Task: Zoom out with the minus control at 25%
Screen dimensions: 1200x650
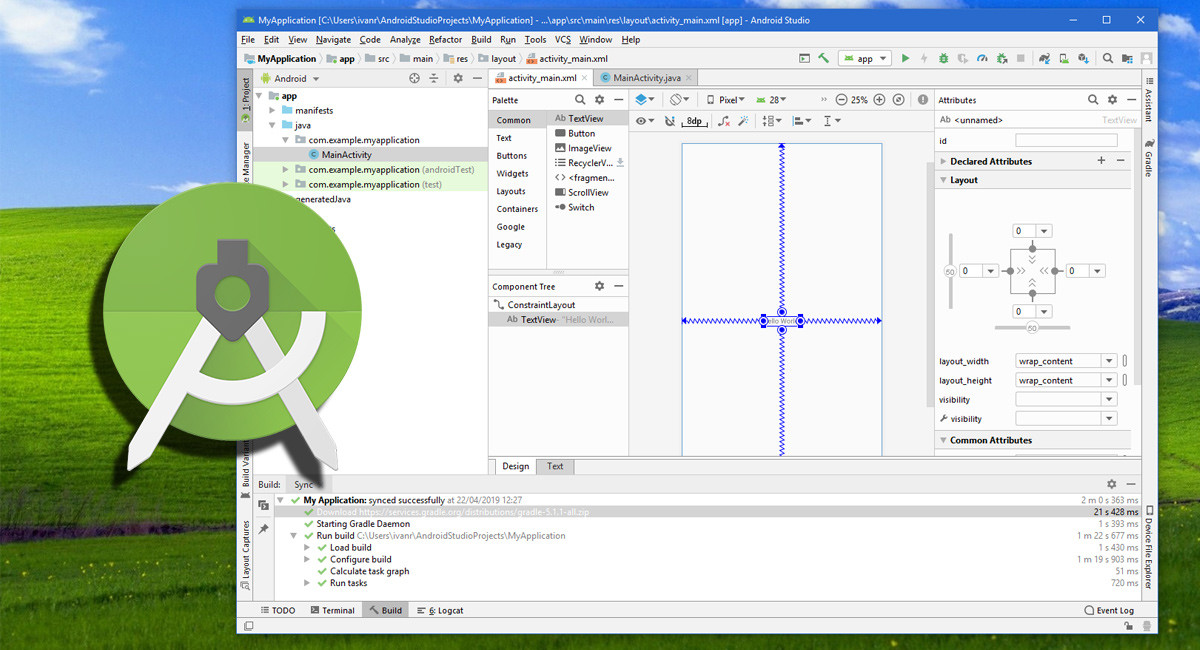Action: pos(842,99)
